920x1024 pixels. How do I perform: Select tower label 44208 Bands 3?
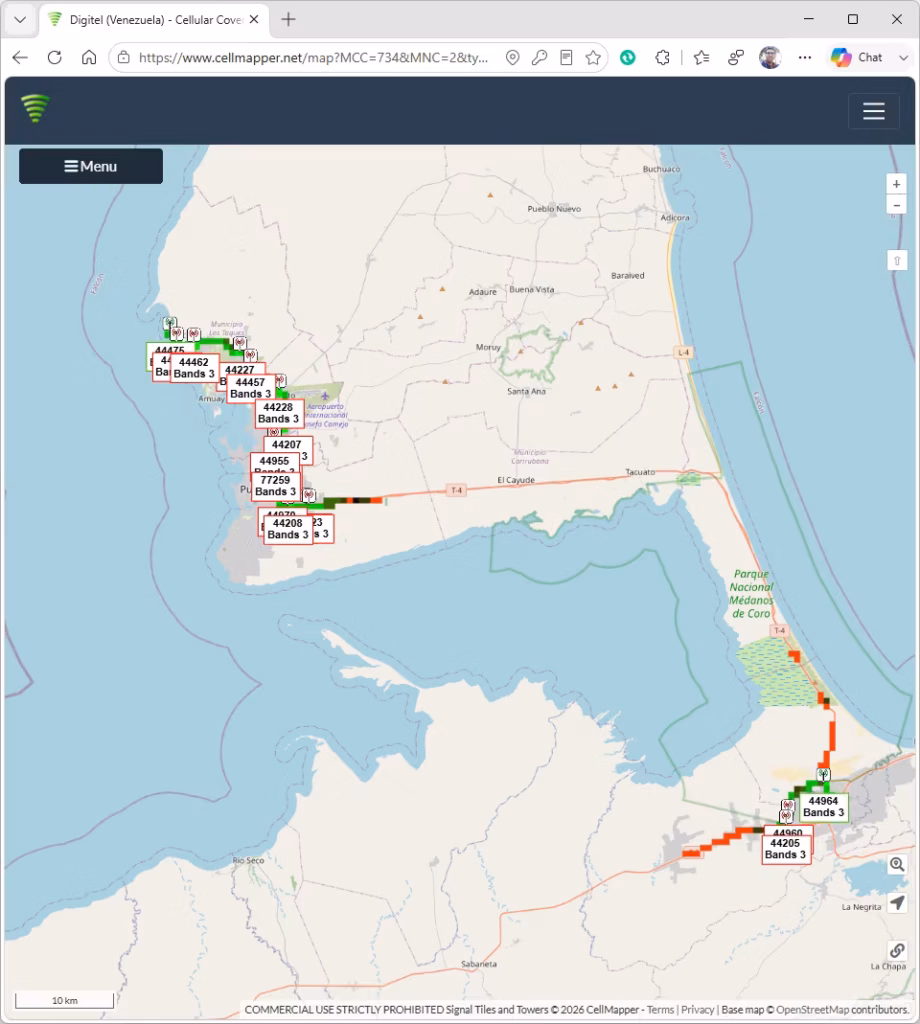point(288,529)
